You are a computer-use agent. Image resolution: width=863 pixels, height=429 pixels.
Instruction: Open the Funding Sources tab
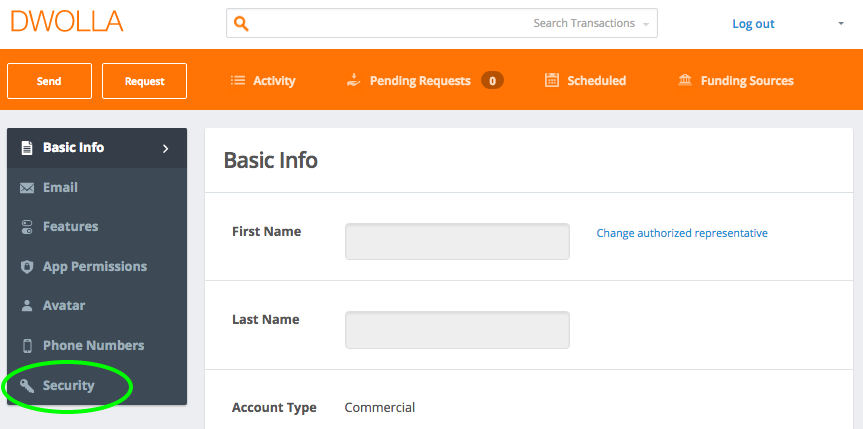click(736, 81)
